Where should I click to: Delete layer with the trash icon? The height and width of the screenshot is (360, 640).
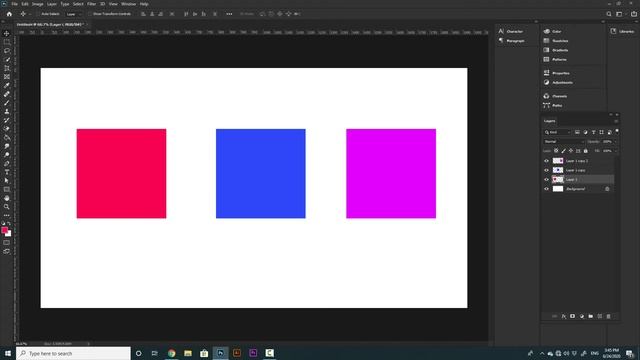pyautogui.click(x=609, y=316)
